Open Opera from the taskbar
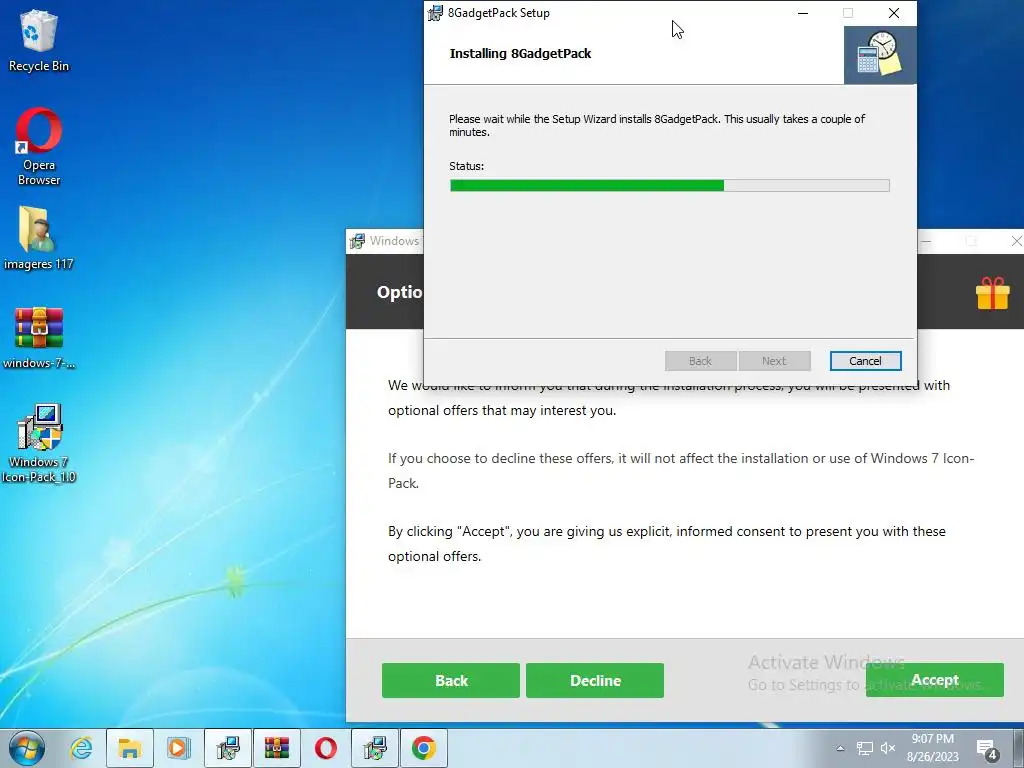Viewport: 1024px width, 768px height. (x=326, y=748)
